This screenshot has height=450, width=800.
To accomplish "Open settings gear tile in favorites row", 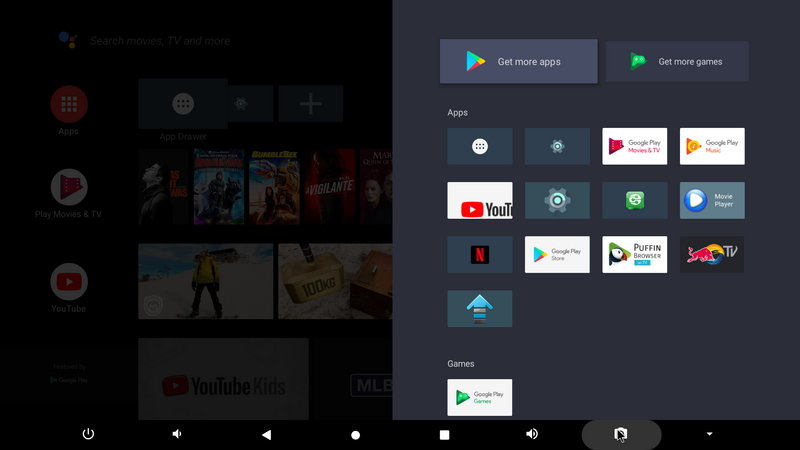I will [x=251, y=104].
